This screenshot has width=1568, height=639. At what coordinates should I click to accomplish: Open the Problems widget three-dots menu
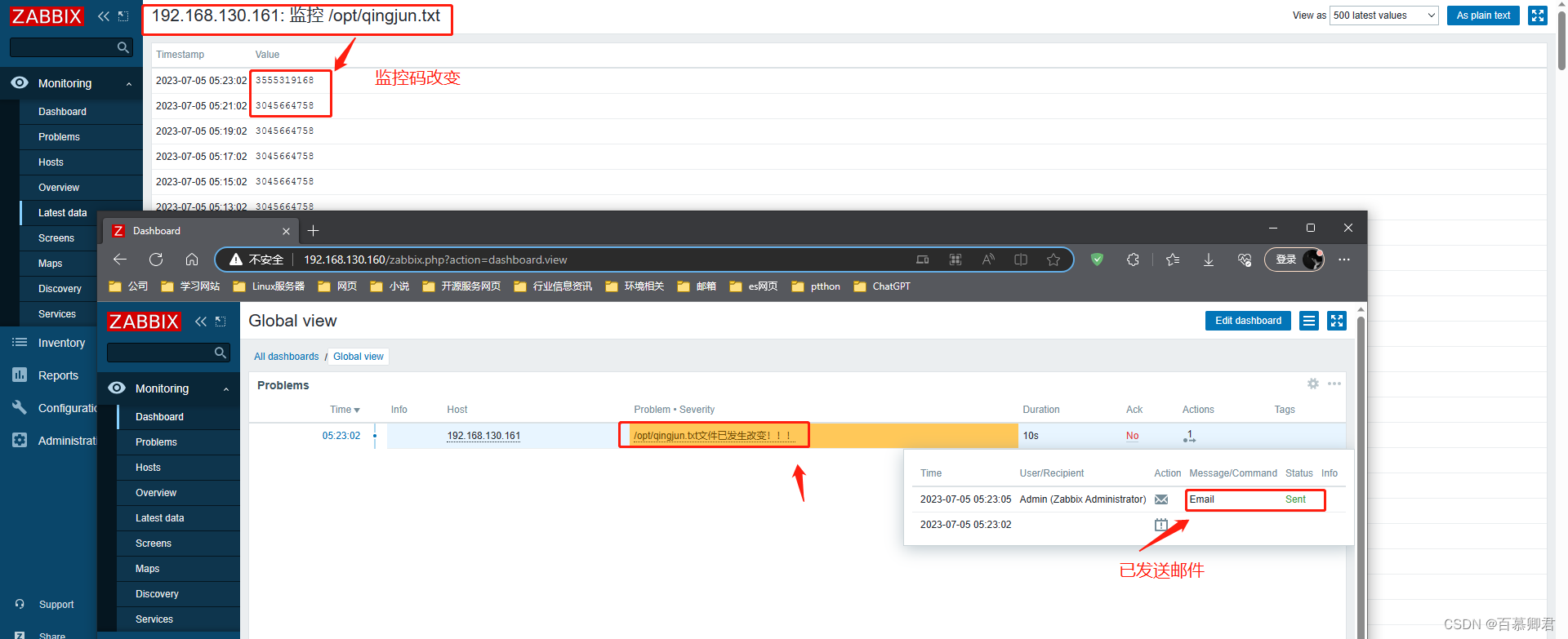click(1334, 384)
